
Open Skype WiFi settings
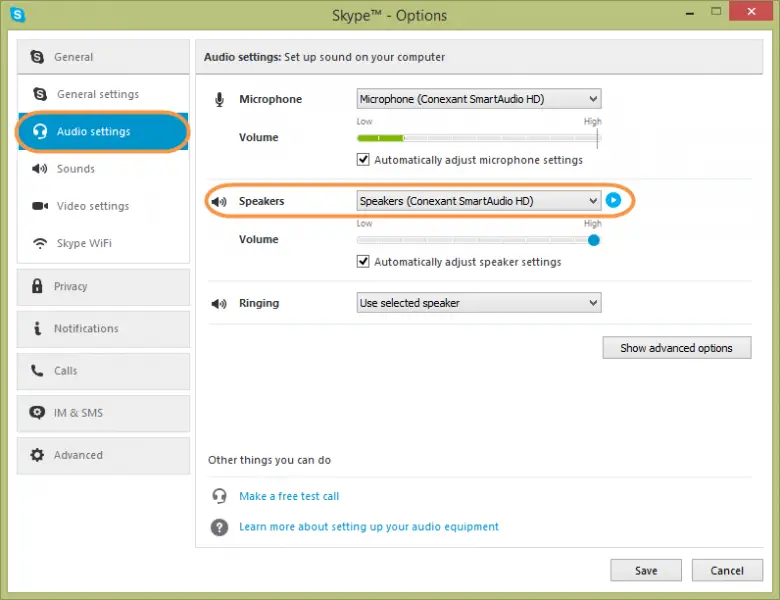click(103, 243)
